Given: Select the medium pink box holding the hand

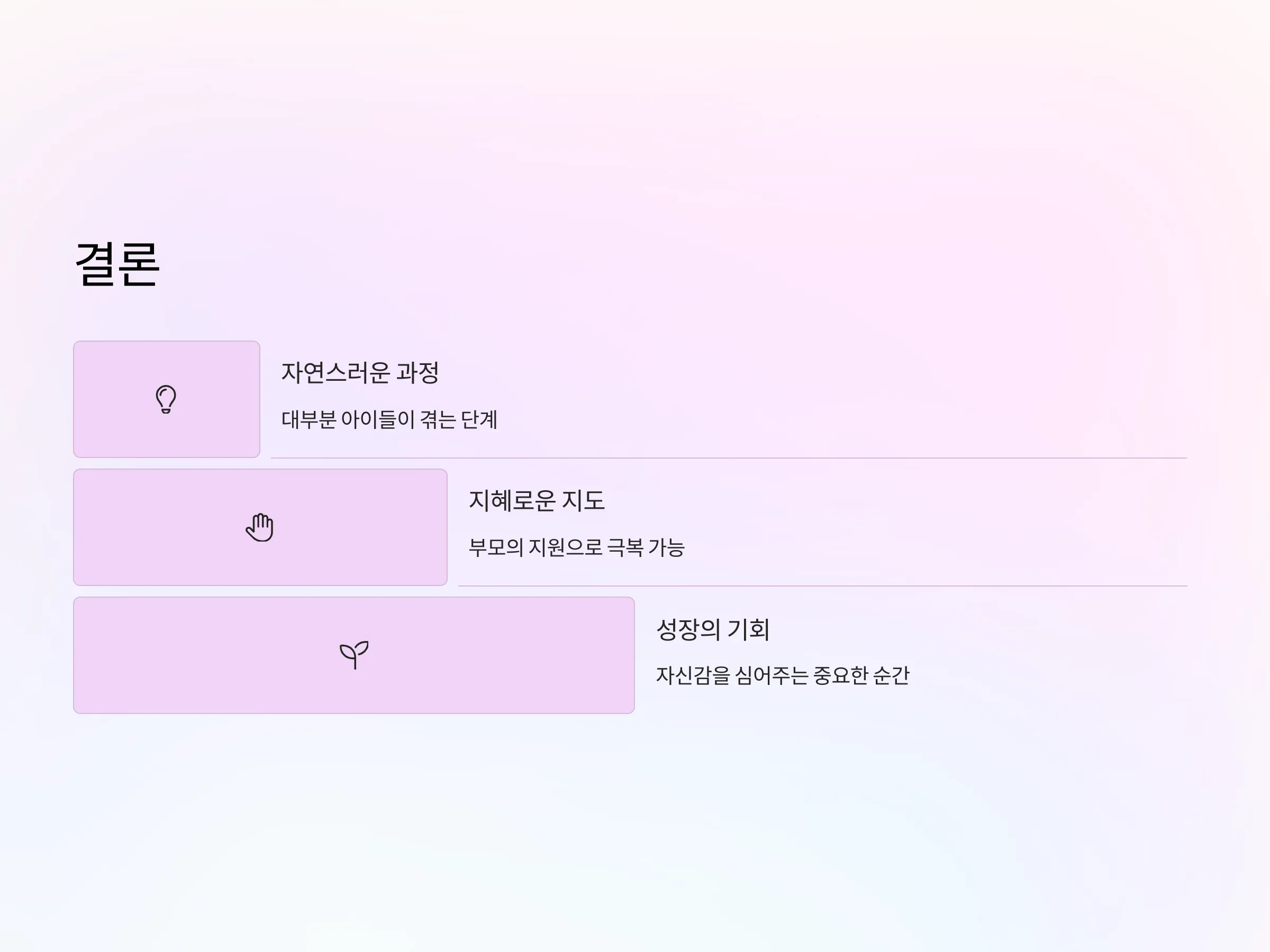Looking at the screenshot, I should [260, 527].
